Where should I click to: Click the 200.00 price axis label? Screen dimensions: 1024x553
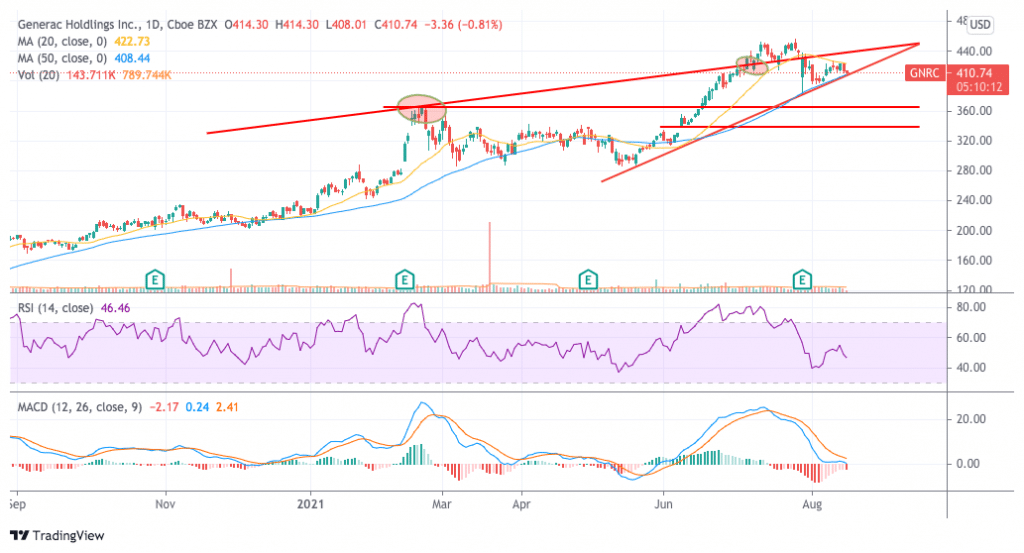[x=974, y=230]
